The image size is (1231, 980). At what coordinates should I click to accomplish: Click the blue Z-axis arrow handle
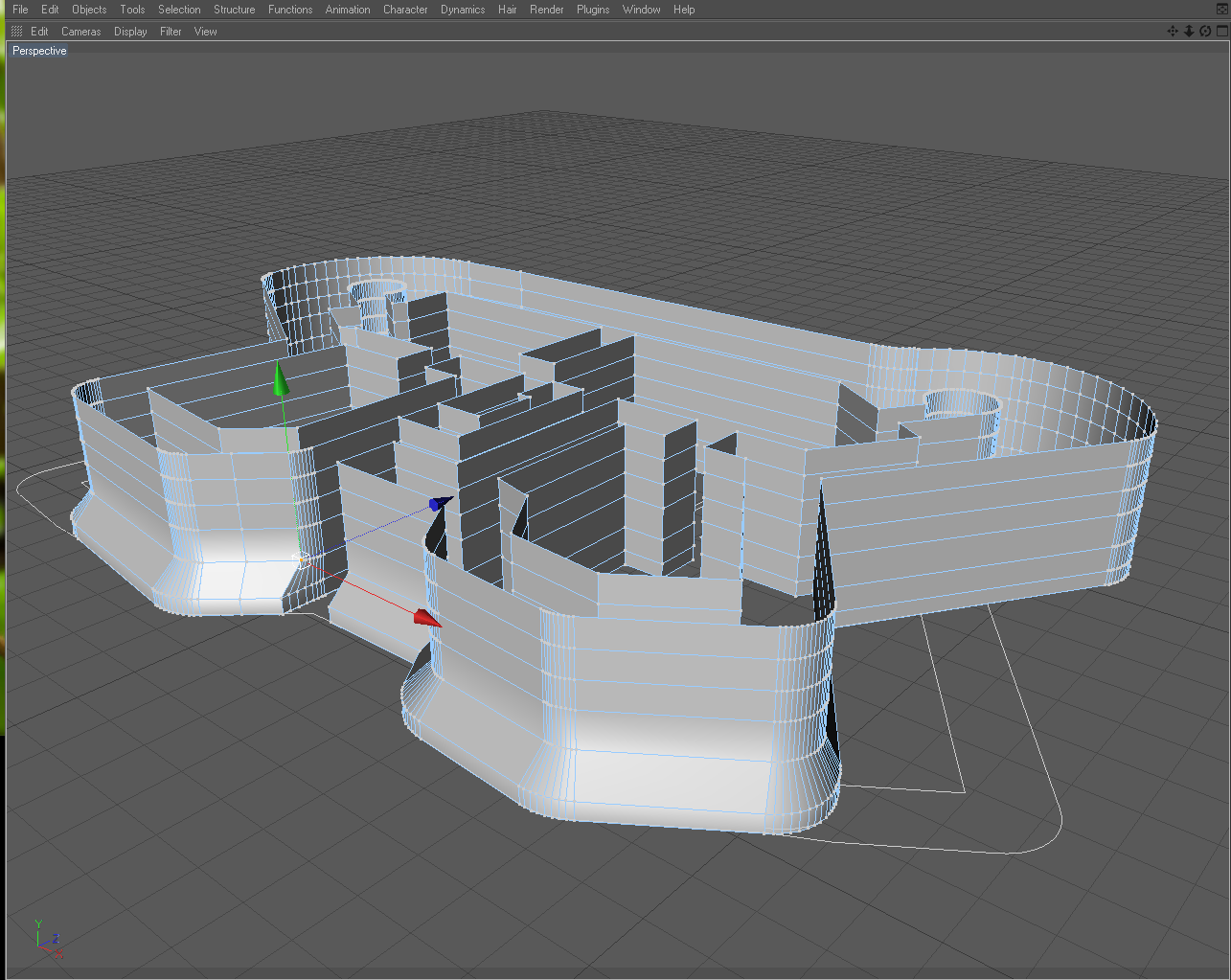click(441, 503)
